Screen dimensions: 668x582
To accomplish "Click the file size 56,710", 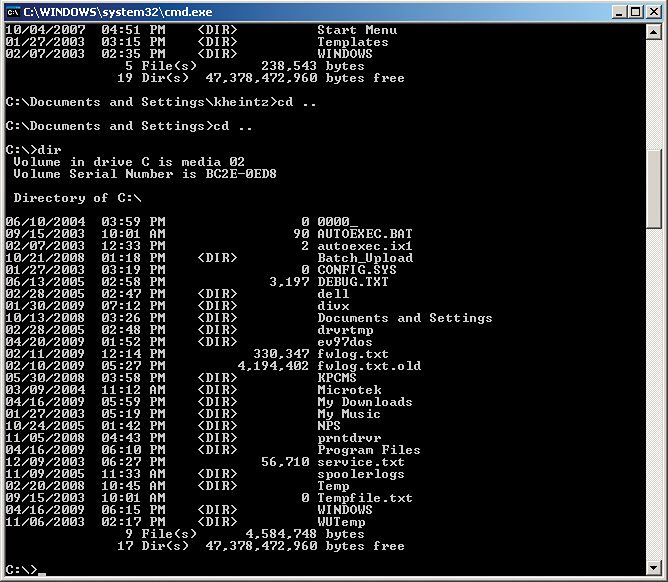I will coord(285,462).
